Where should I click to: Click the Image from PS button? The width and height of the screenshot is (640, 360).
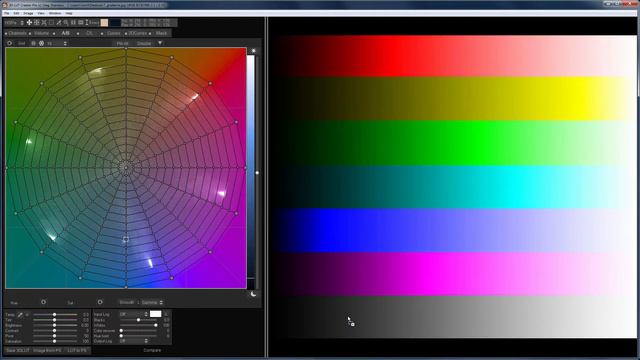(x=47, y=350)
